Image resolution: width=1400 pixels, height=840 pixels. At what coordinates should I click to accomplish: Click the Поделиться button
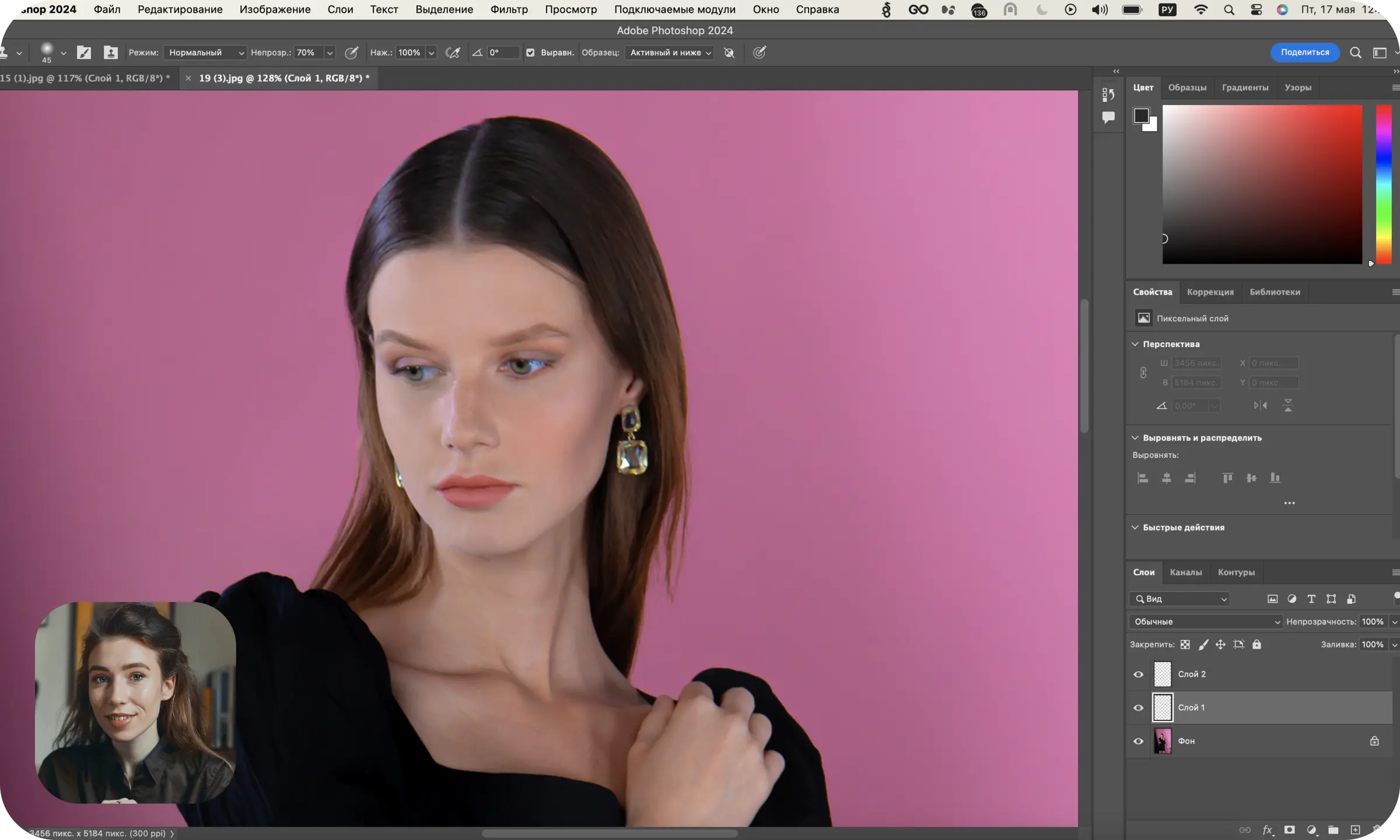coord(1305,52)
